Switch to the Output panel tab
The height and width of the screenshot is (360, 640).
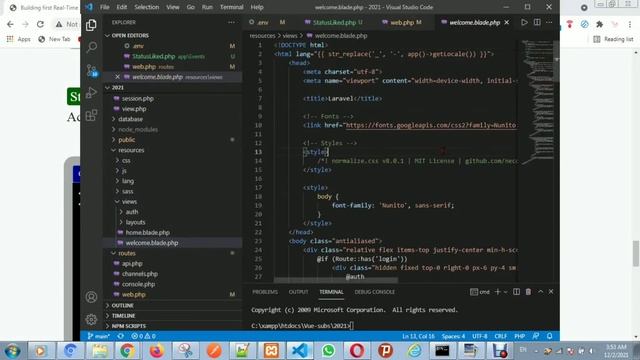[x=298, y=292]
